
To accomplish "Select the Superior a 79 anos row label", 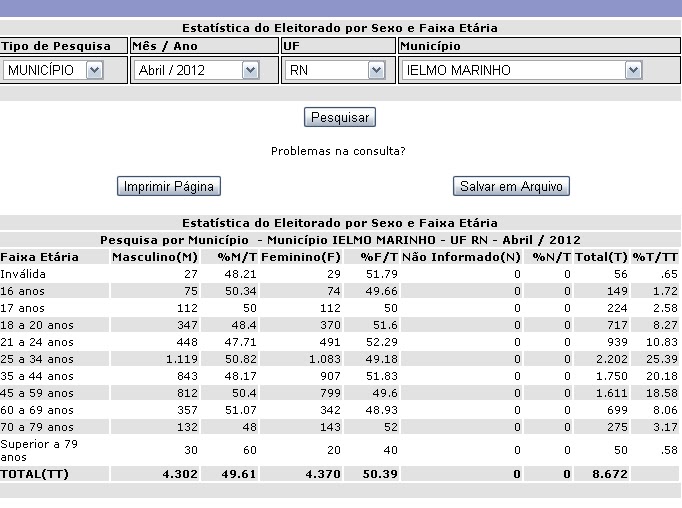I will point(39,450).
